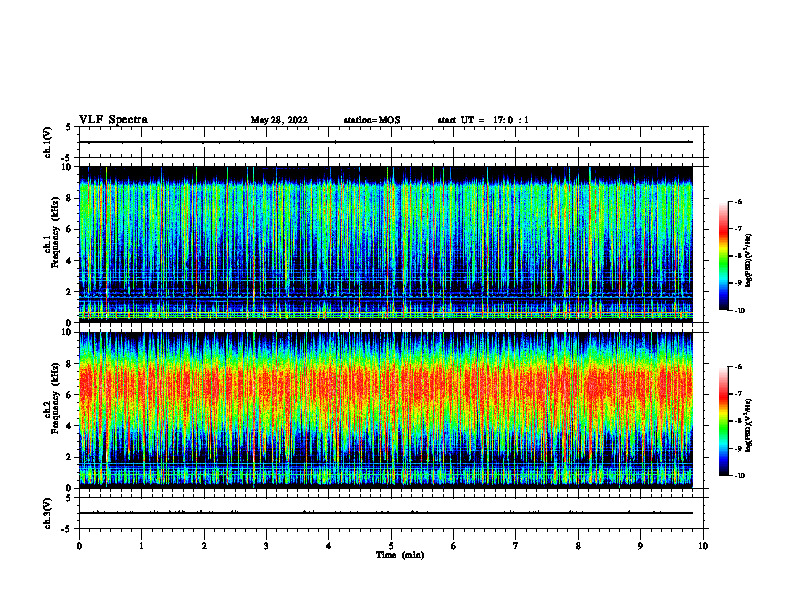Viewport: 792px width, 612px height.
Task: Select the ch.1 color bar "log(PSD)" unit label
Action: click(x=749, y=261)
